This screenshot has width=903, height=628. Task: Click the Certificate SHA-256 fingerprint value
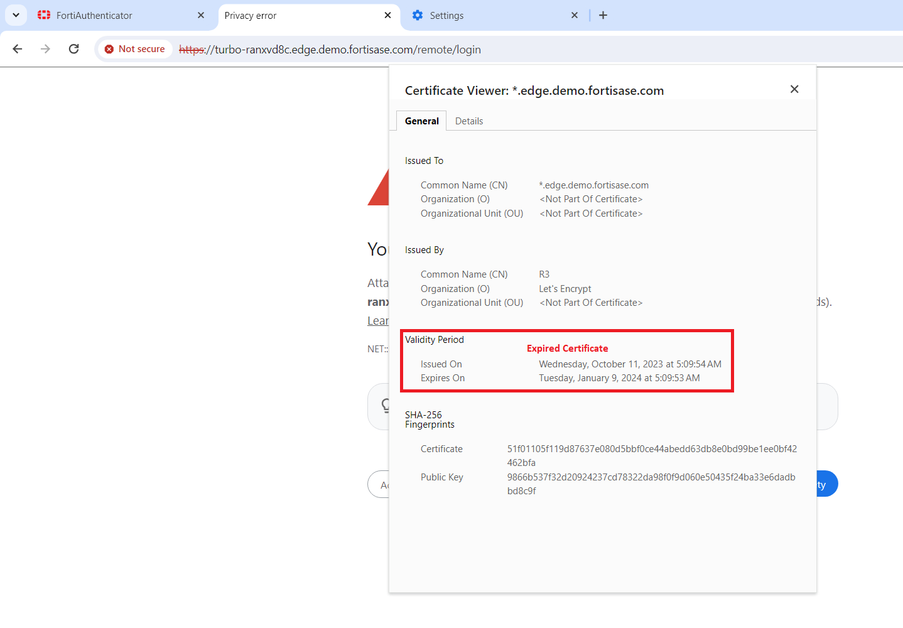(x=652, y=456)
